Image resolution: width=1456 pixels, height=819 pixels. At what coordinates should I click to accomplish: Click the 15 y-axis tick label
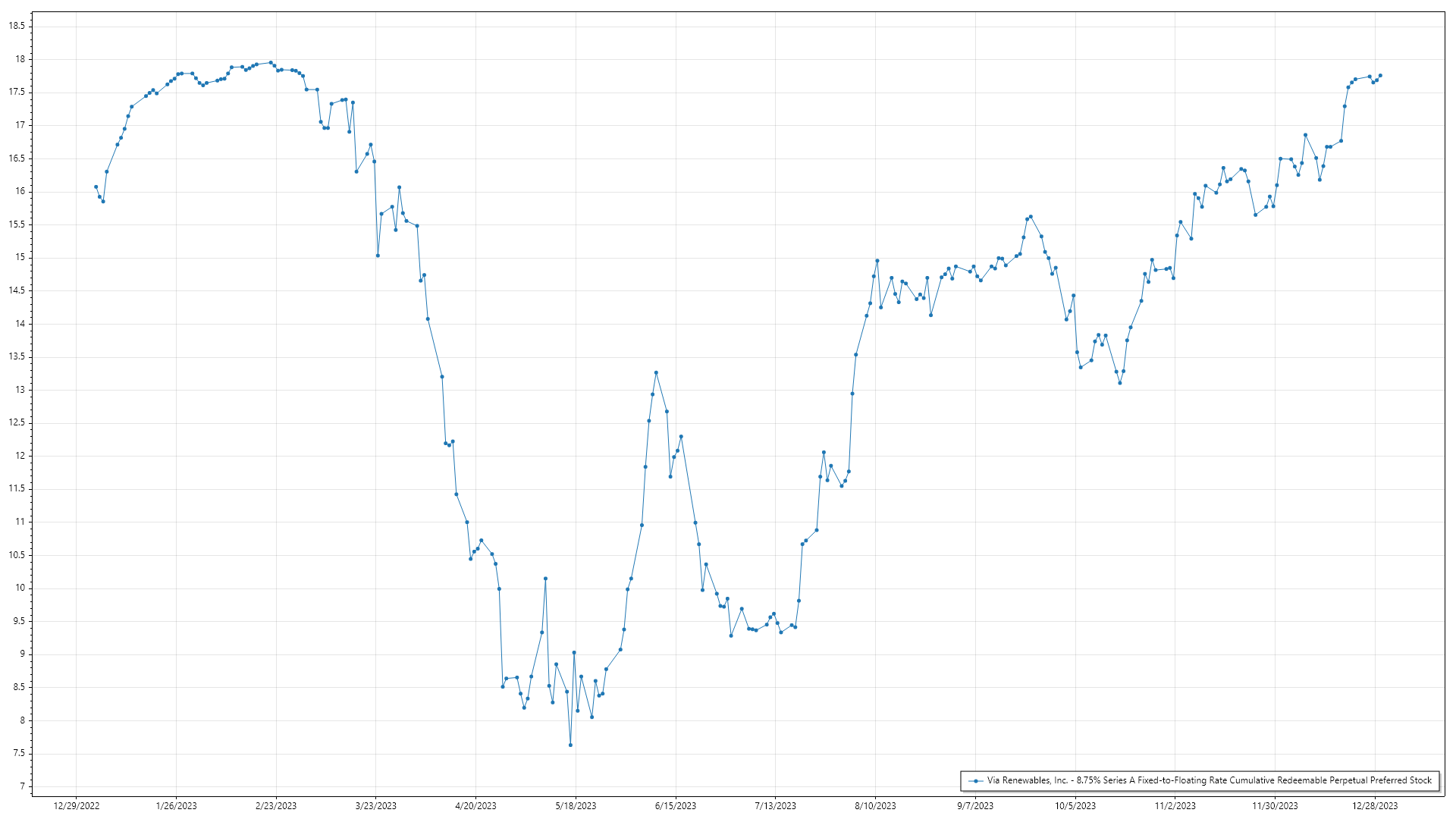(20, 257)
